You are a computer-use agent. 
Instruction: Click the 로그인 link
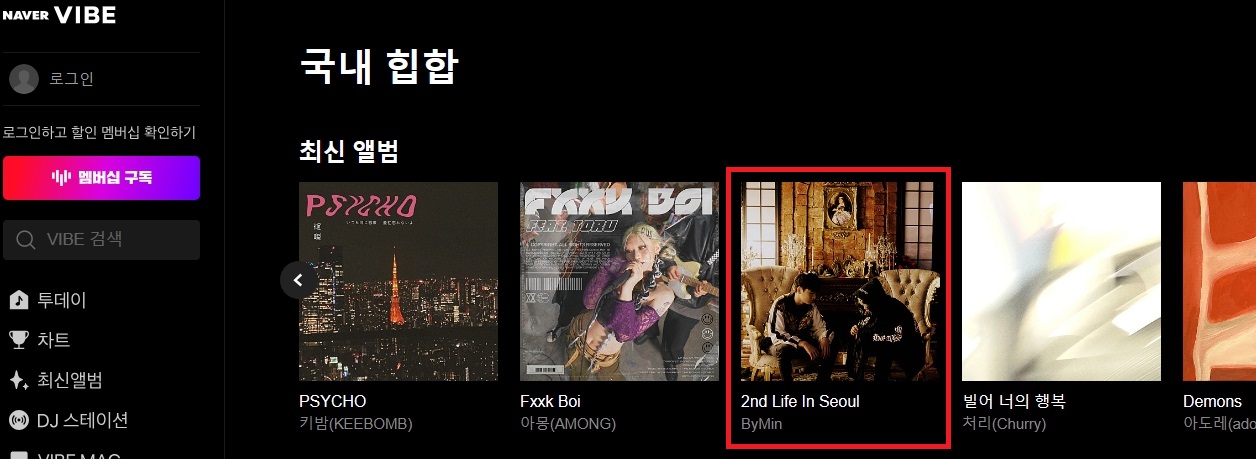click(x=72, y=79)
